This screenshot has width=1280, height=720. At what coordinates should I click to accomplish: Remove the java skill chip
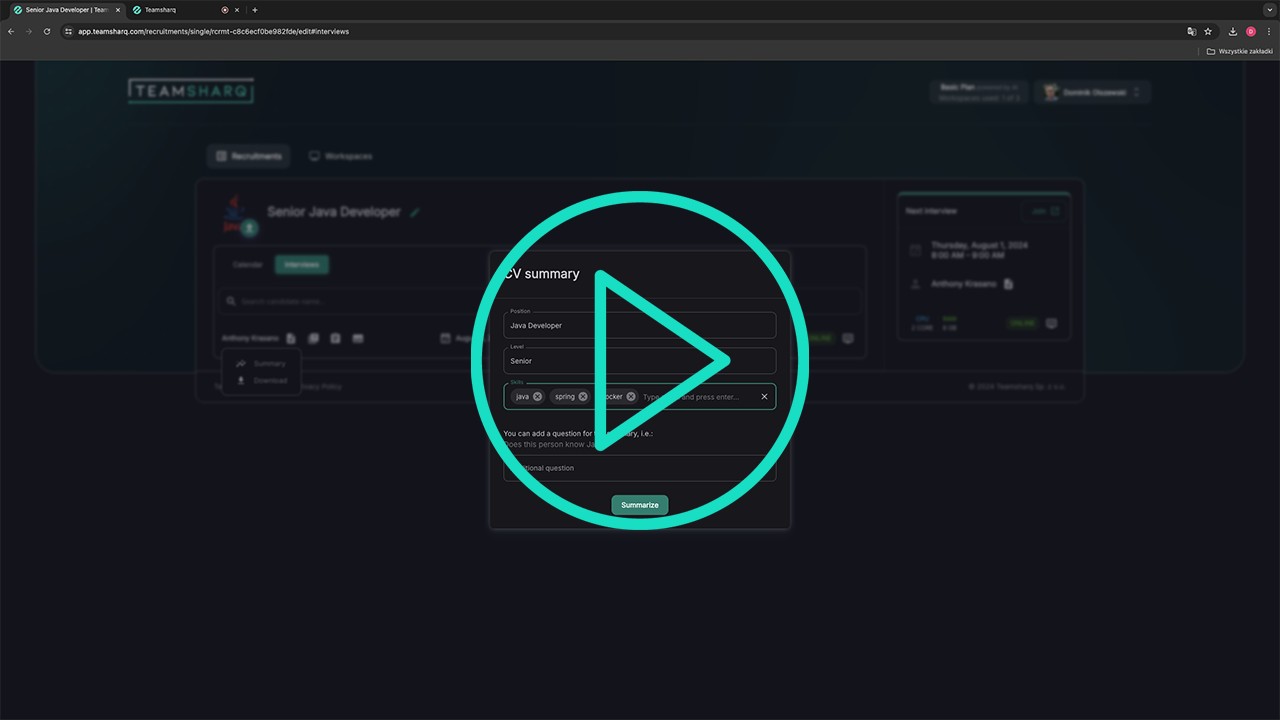point(537,397)
